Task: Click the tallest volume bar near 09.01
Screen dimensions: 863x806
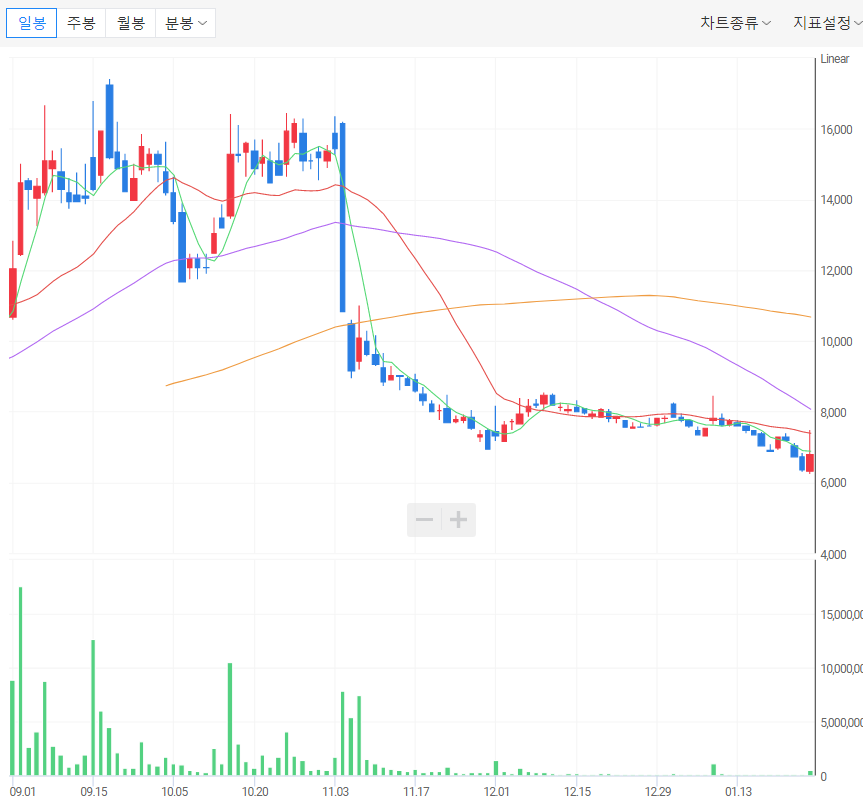Action: [x=21, y=682]
